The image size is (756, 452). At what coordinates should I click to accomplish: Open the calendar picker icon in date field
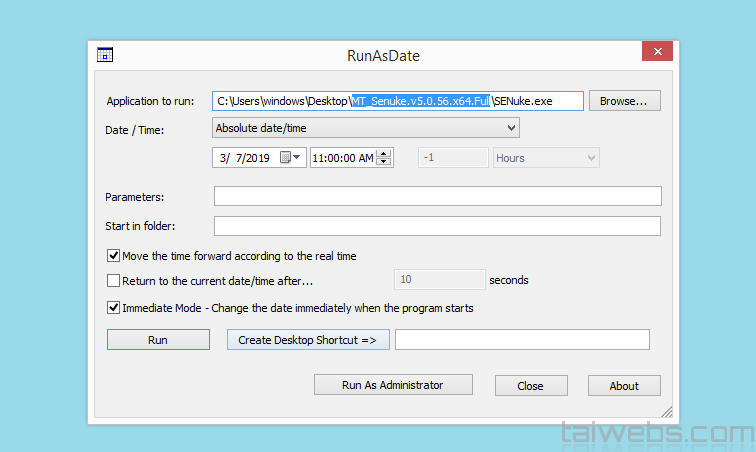pos(286,158)
